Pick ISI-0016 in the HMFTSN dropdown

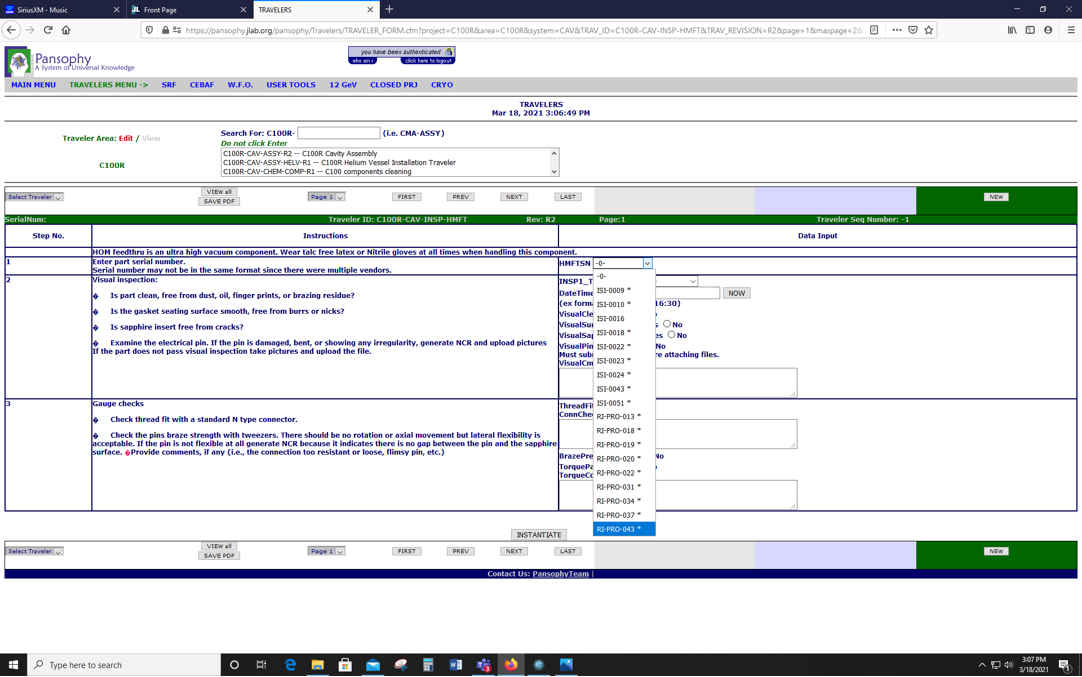pos(611,319)
